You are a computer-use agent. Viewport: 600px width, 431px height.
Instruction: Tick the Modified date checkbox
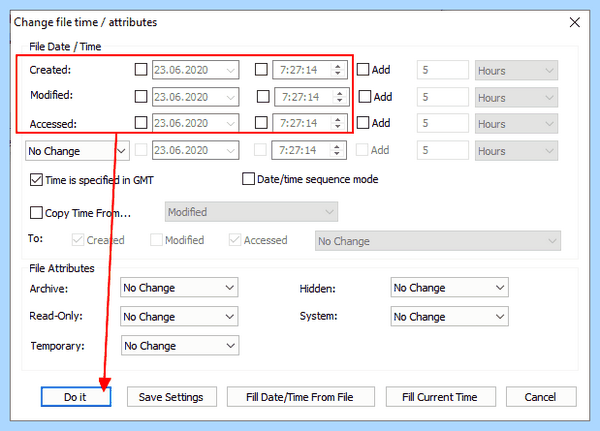(x=141, y=96)
